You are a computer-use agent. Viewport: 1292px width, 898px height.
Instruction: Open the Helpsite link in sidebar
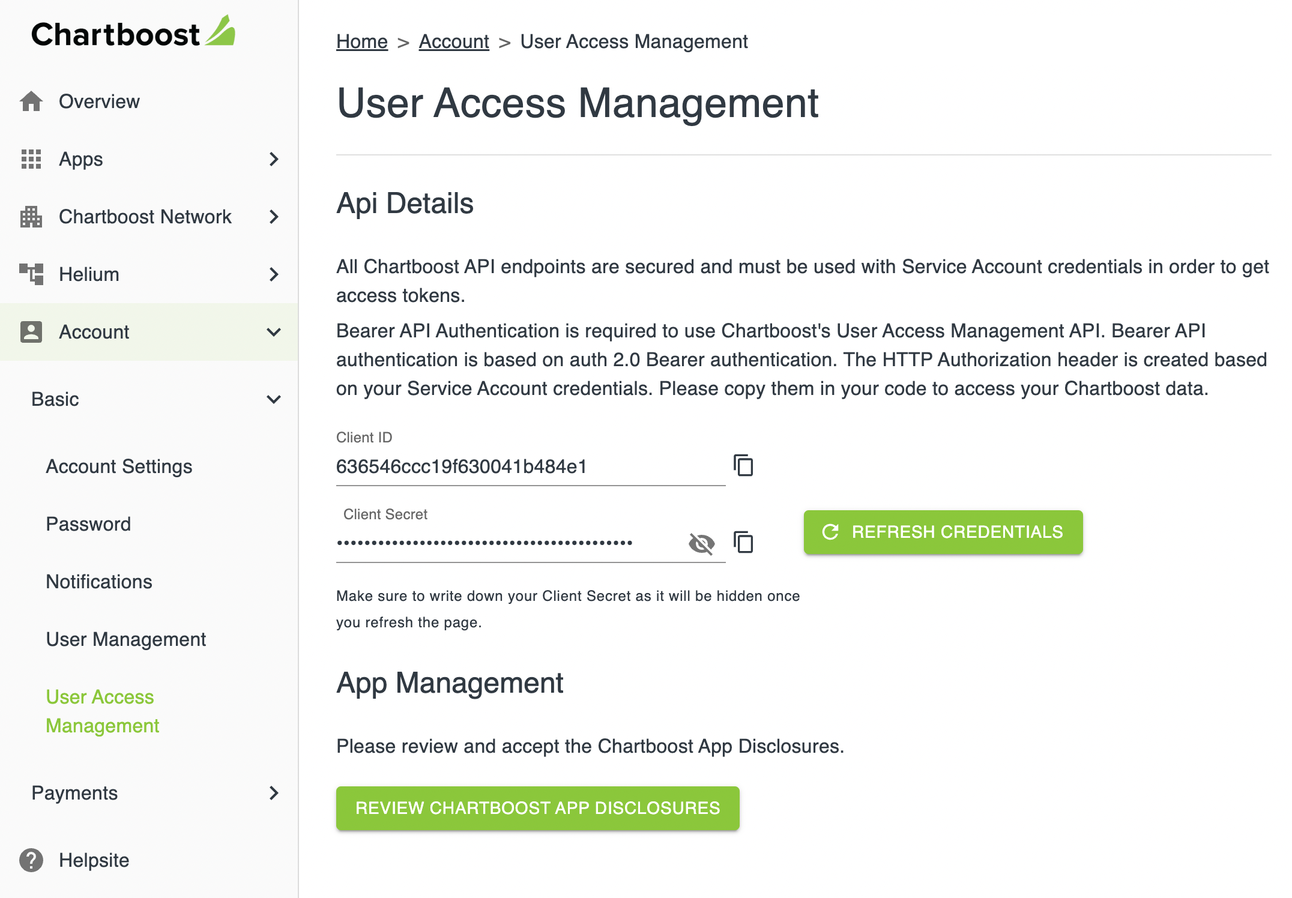pos(94,860)
